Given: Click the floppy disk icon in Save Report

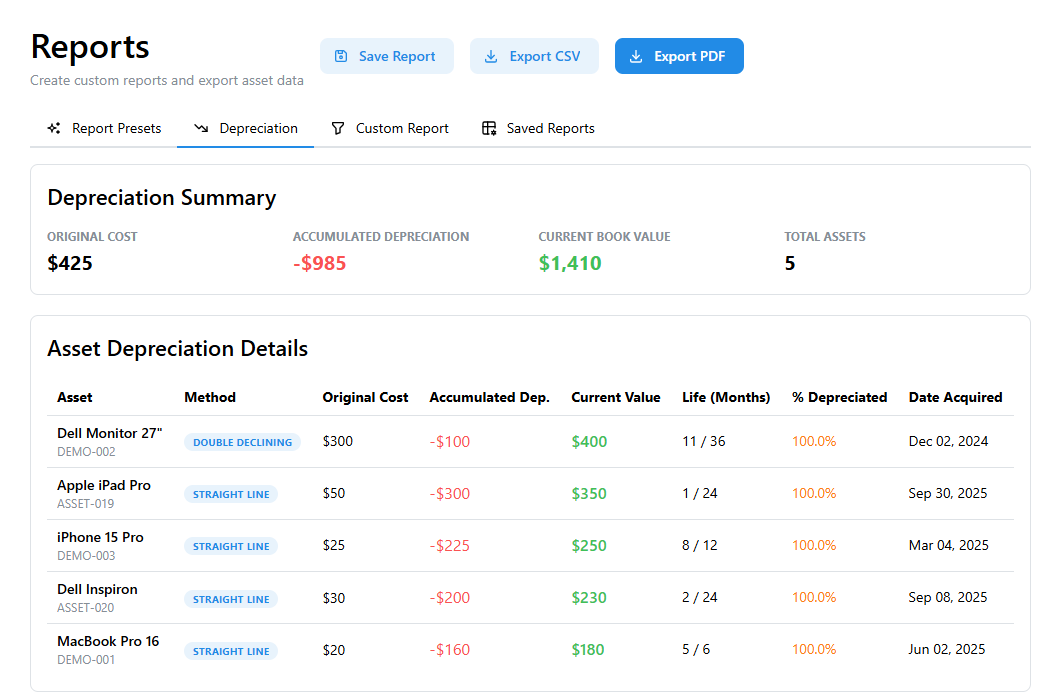Looking at the screenshot, I should [x=341, y=57].
